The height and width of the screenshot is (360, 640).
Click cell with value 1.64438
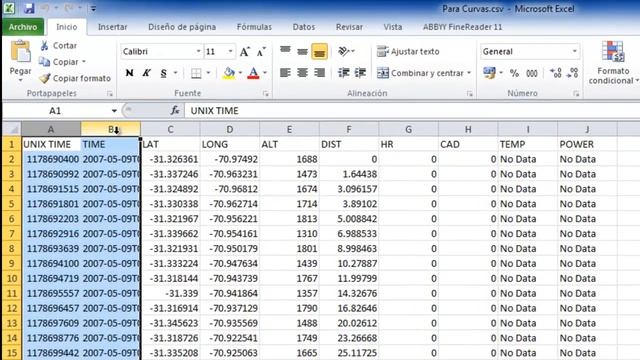(x=349, y=174)
